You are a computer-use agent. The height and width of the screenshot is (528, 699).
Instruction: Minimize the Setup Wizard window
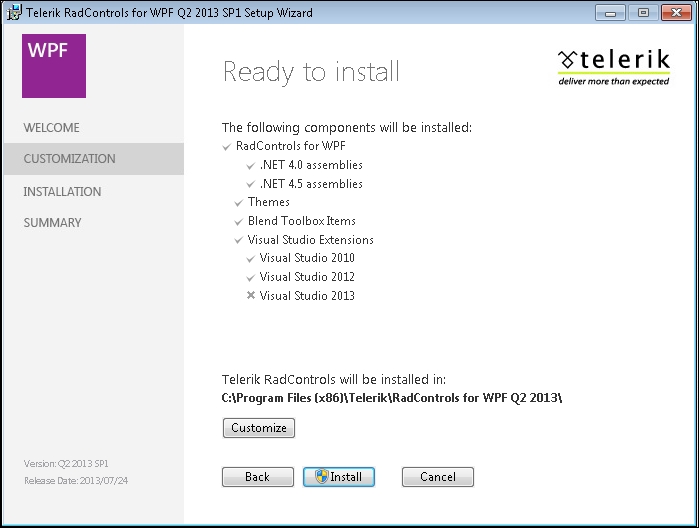point(610,12)
